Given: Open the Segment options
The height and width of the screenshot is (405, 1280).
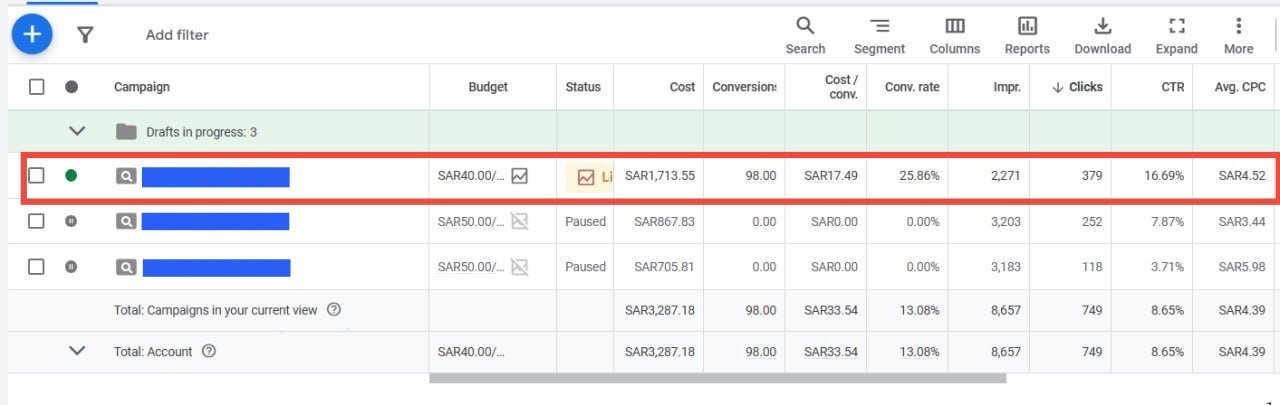Looking at the screenshot, I should pyautogui.click(x=879, y=36).
